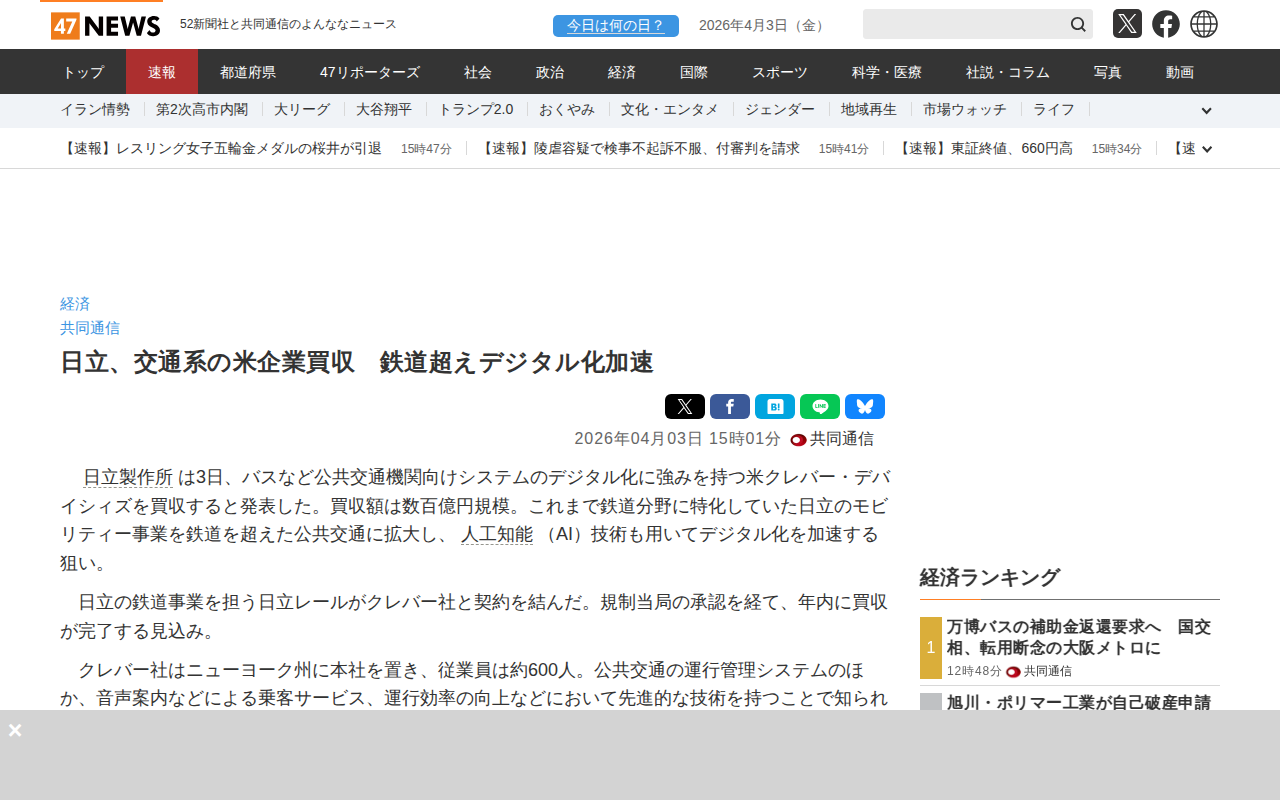
Task: Open the 都道府県 menu tab
Action: point(248,72)
